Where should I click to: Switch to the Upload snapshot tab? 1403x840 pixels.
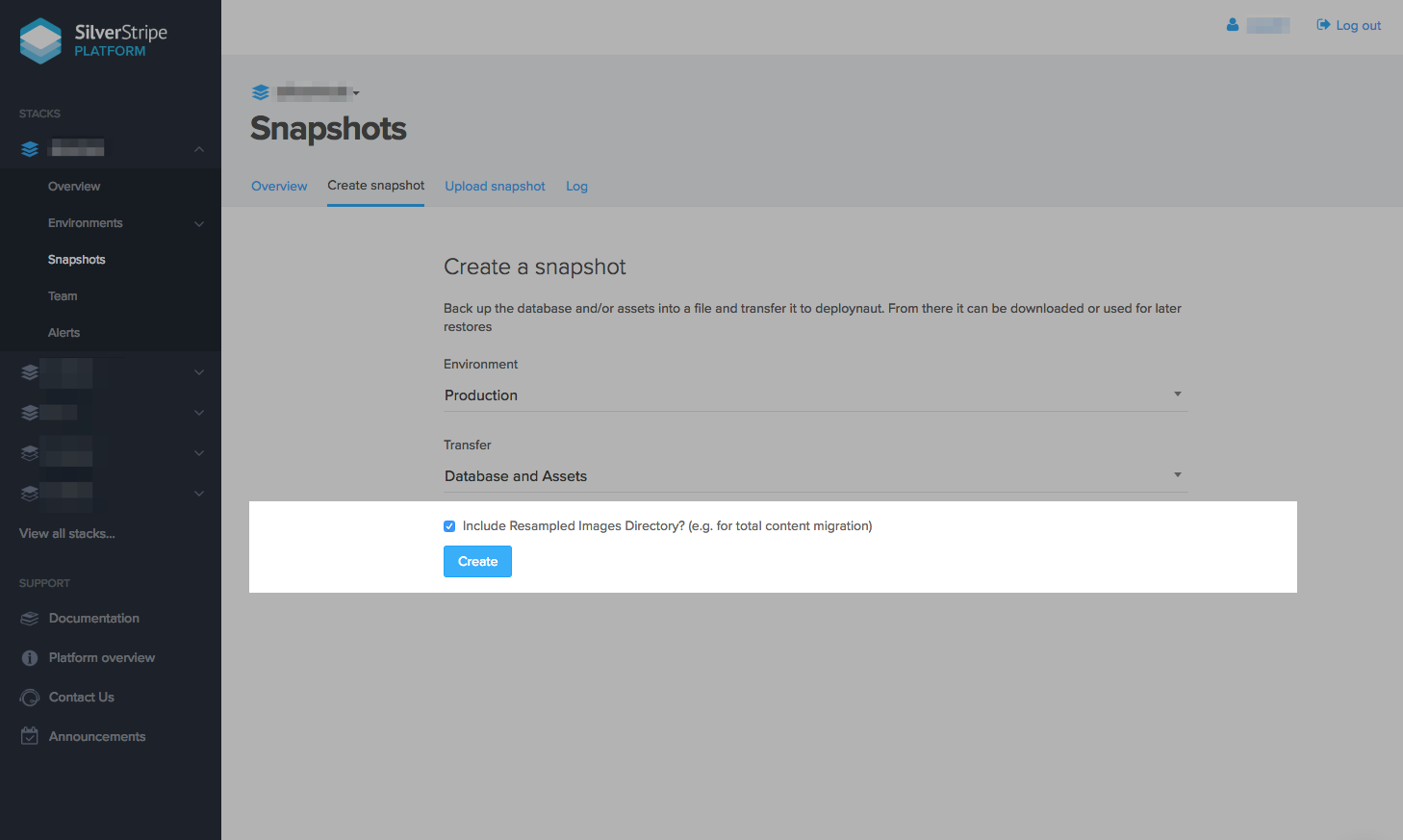pyautogui.click(x=495, y=187)
